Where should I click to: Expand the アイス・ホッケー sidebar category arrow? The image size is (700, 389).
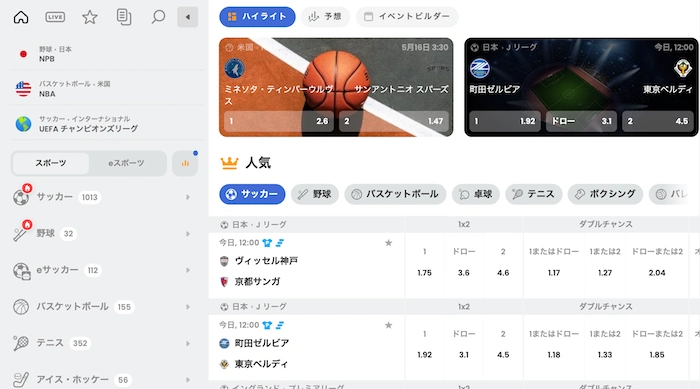coord(188,380)
